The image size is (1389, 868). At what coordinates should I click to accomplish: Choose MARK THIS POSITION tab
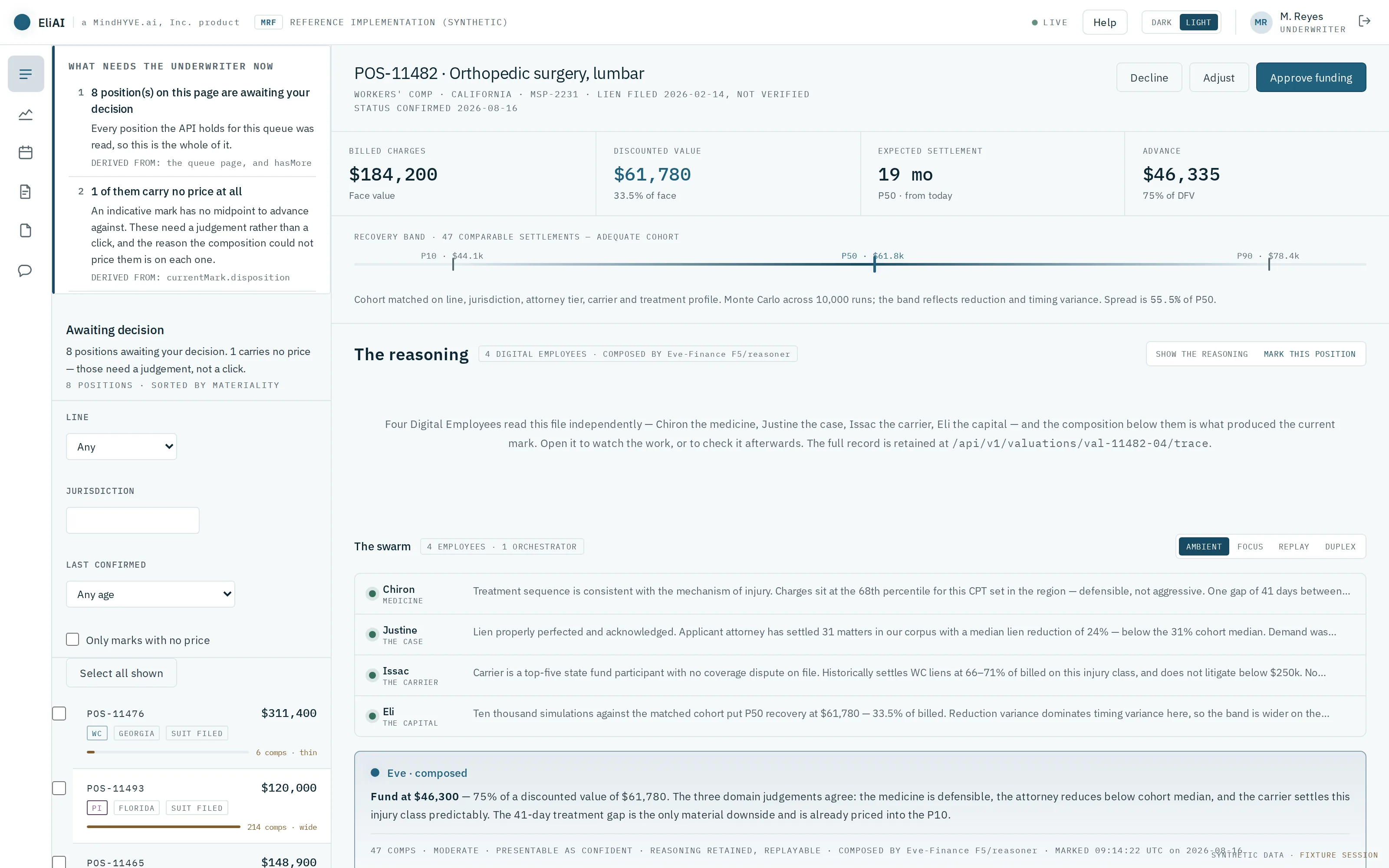click(x=1309, y=354)
